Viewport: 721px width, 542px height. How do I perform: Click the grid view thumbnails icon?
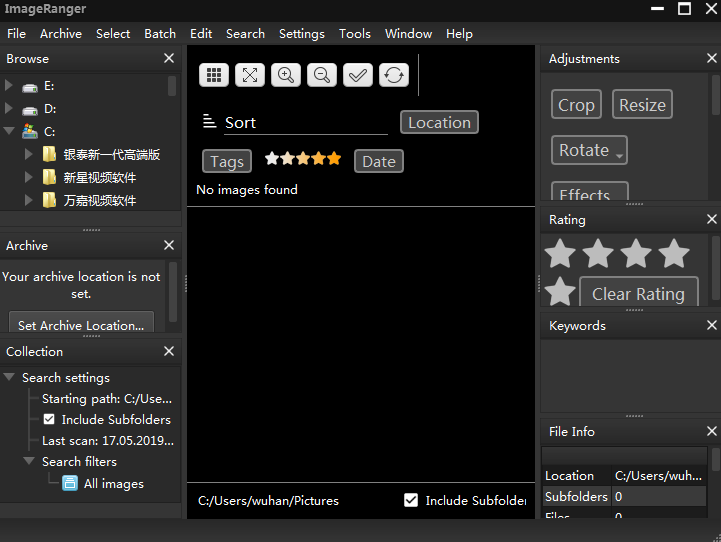pos(215,75)
